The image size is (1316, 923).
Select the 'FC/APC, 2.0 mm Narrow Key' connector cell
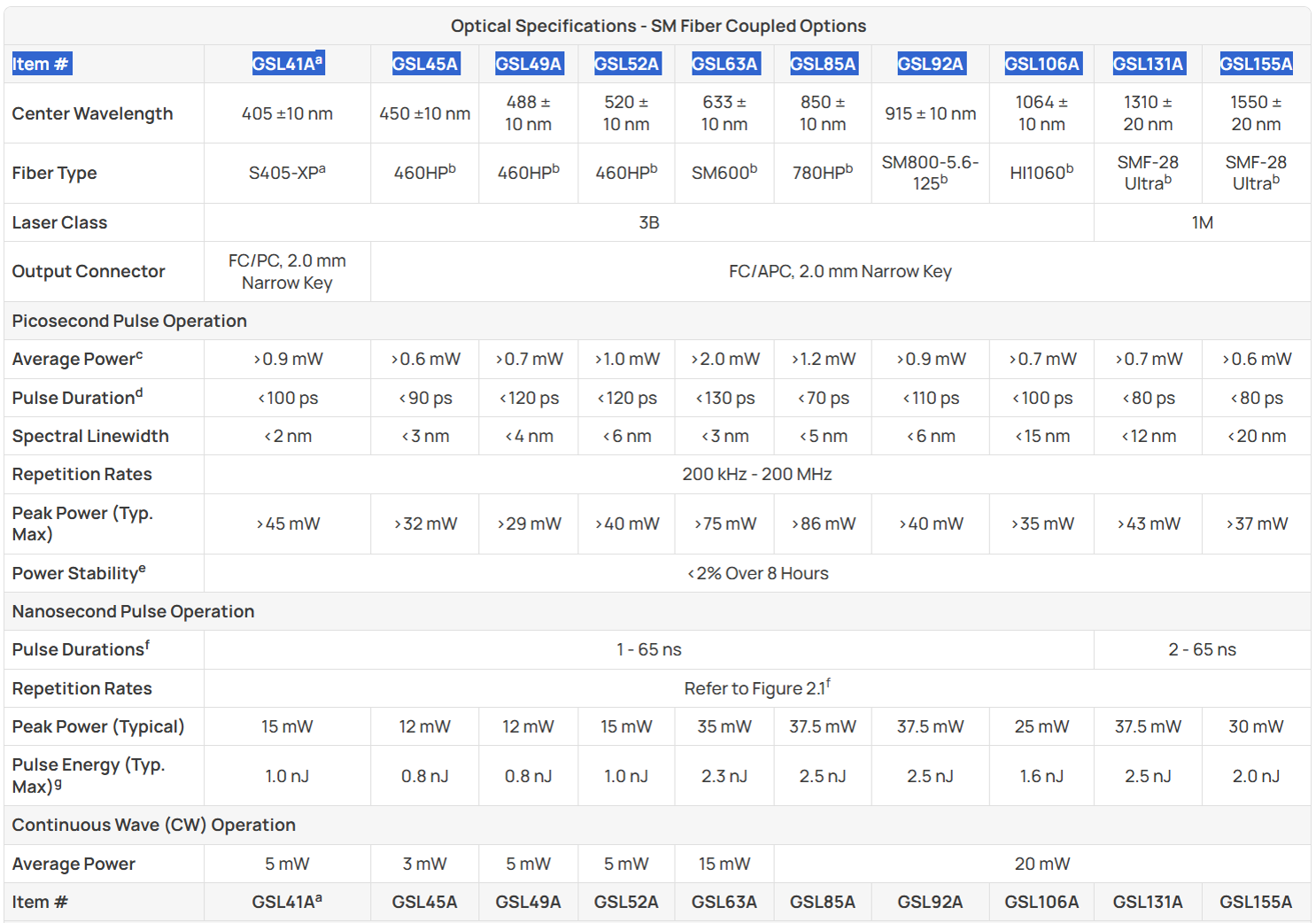(840, 272)
